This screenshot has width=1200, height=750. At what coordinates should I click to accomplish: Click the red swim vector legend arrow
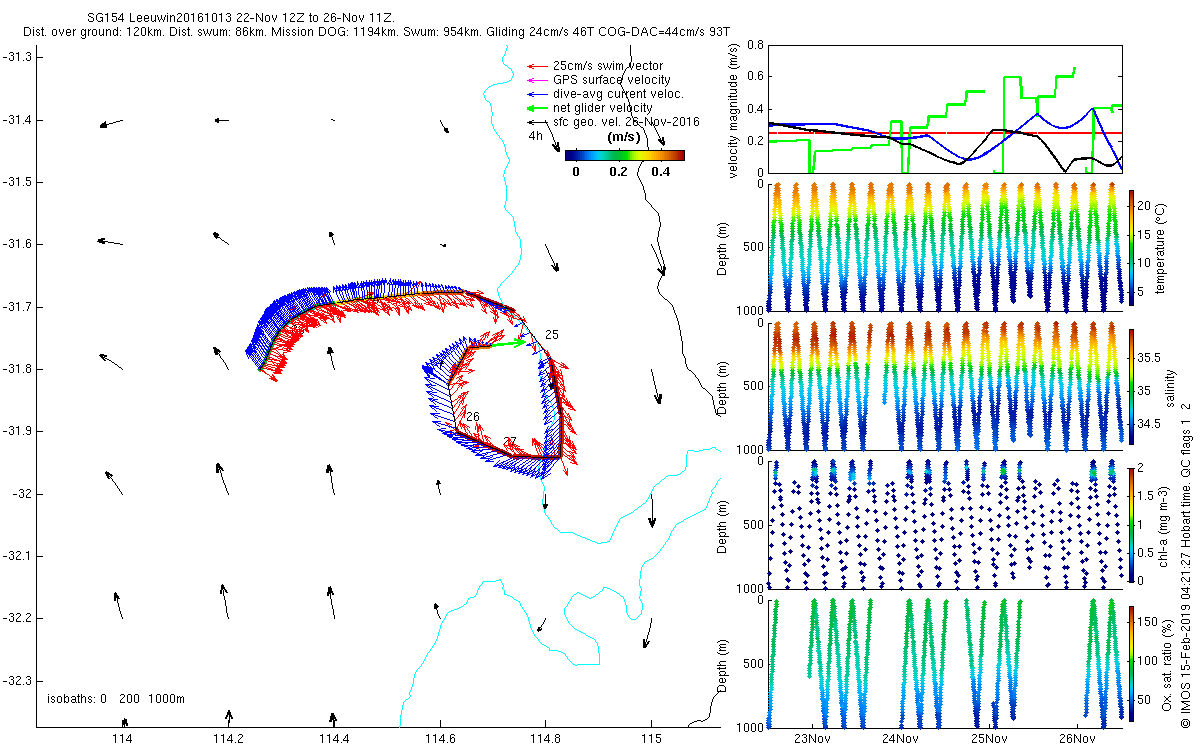click(537, 66)
